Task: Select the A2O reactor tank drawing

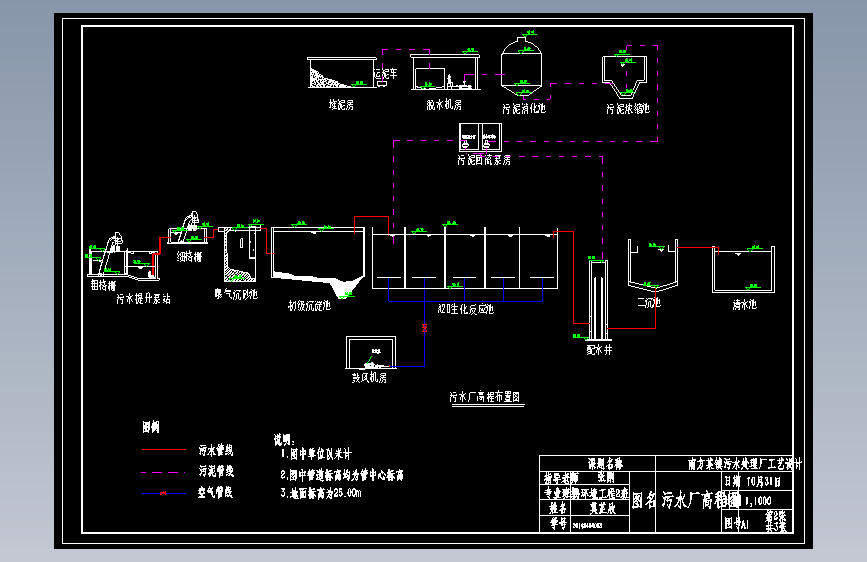Action: 464,259
